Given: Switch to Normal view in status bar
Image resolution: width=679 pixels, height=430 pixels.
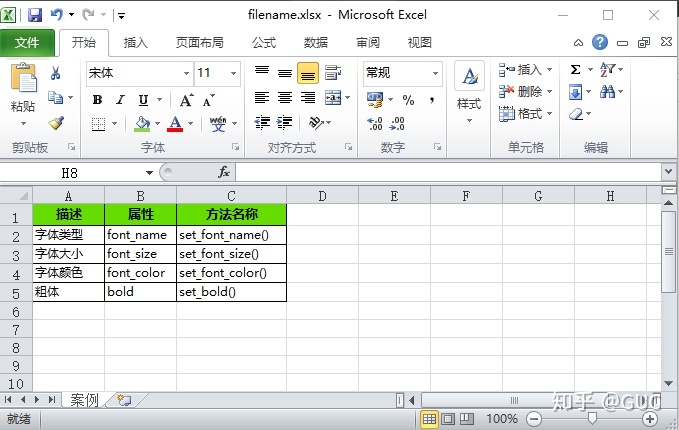Looking at the screenshot, I should 429,419.
